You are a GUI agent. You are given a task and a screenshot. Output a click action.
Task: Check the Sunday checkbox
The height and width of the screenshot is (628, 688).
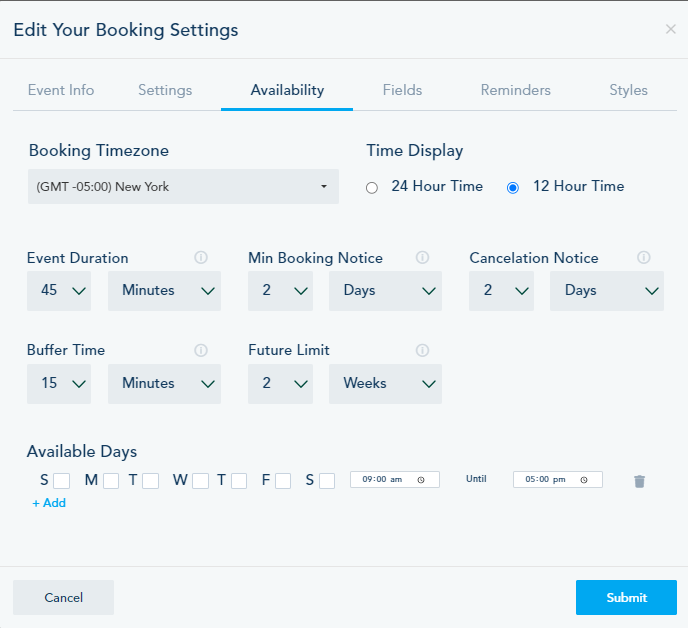point(61,481)
